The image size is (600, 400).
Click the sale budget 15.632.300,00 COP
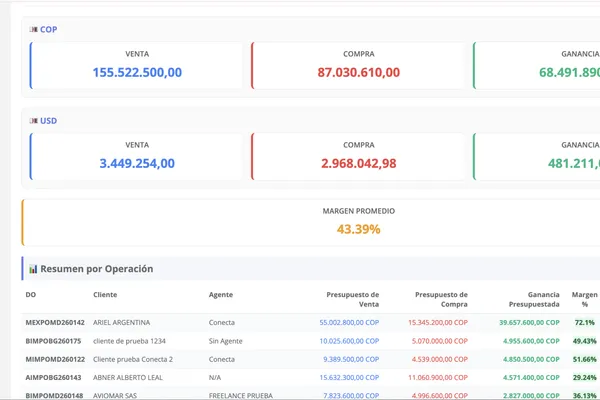pos(349,377)
